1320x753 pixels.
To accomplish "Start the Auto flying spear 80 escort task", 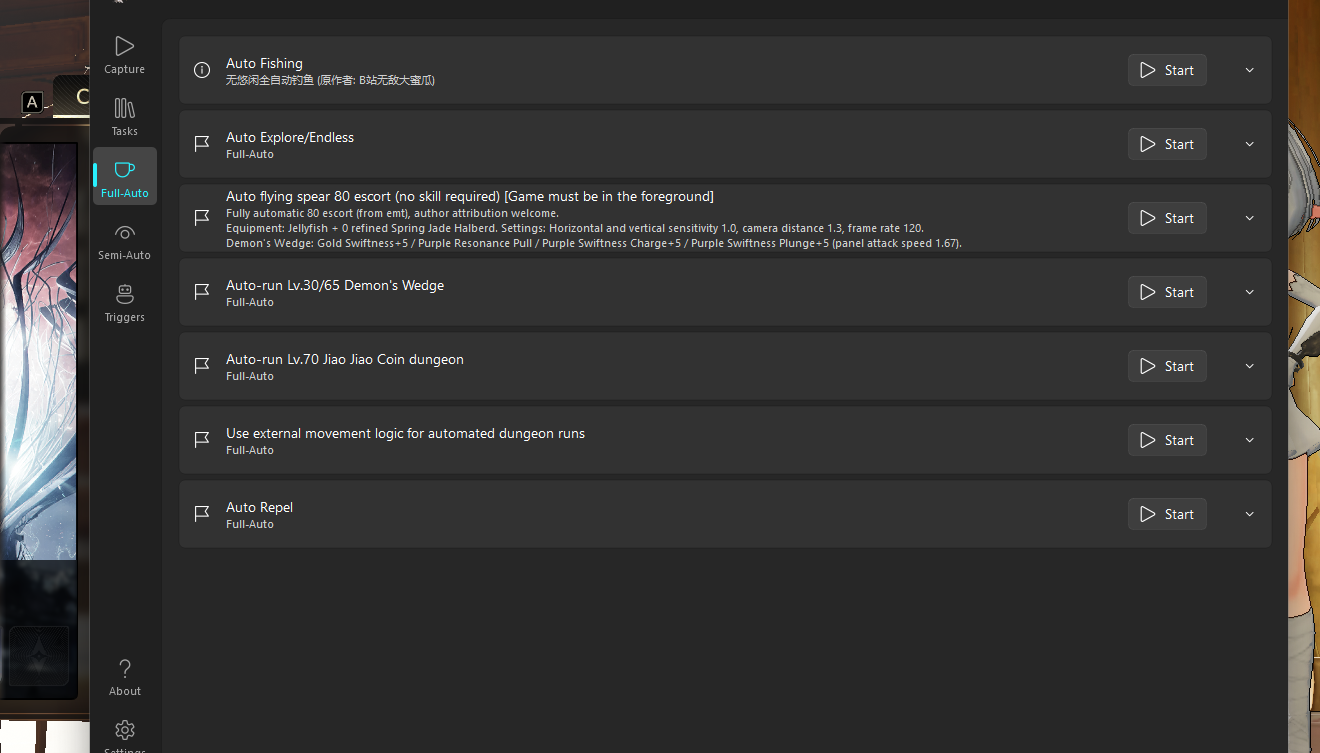I will coord(1167,218).
